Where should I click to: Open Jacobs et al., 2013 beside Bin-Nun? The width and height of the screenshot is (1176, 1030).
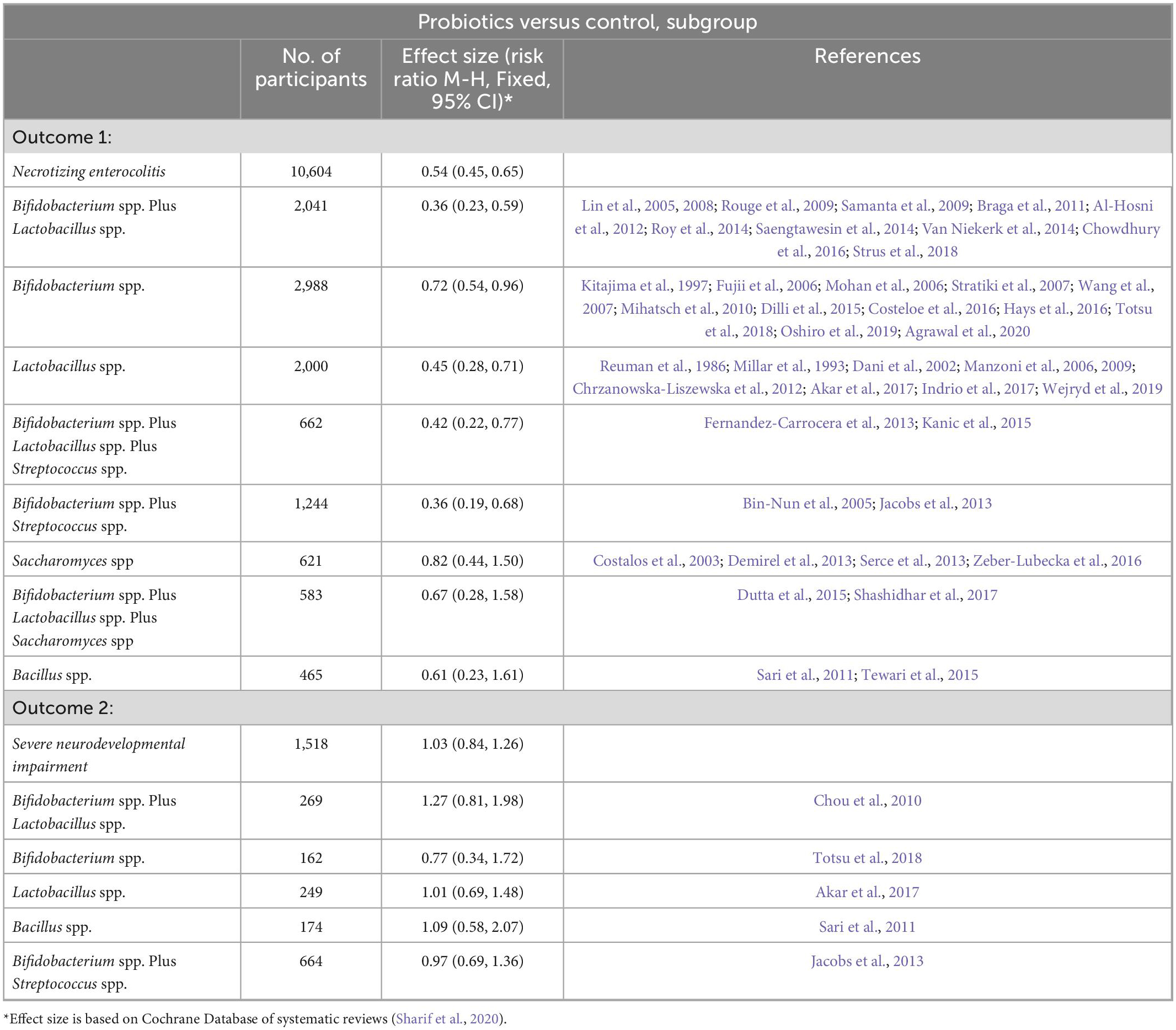936,503
